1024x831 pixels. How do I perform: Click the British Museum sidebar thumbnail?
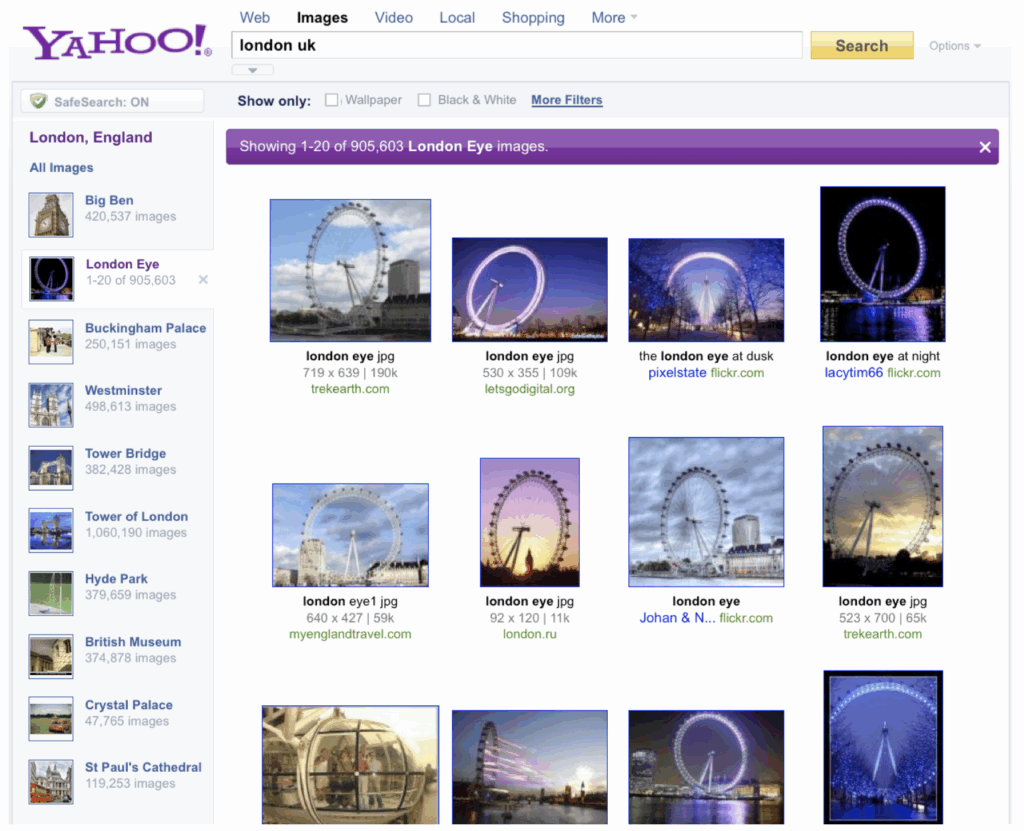point(50,656)
